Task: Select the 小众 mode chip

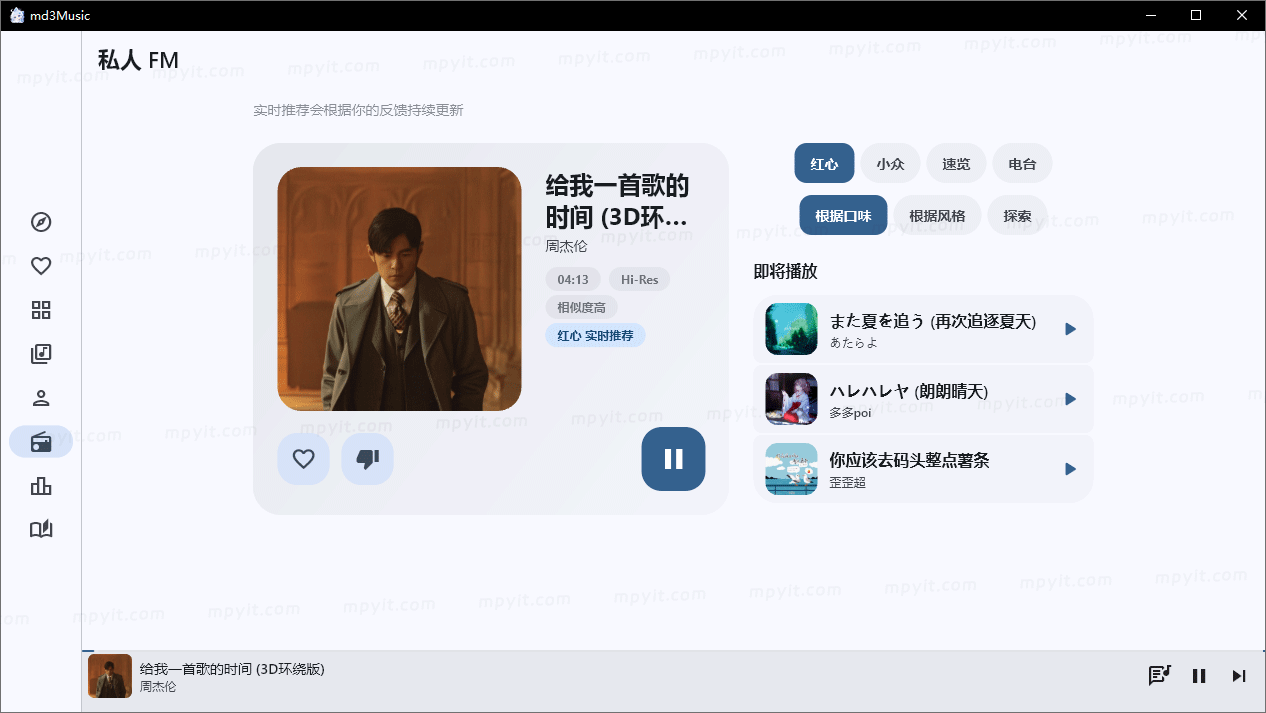Action: (890, 163)
